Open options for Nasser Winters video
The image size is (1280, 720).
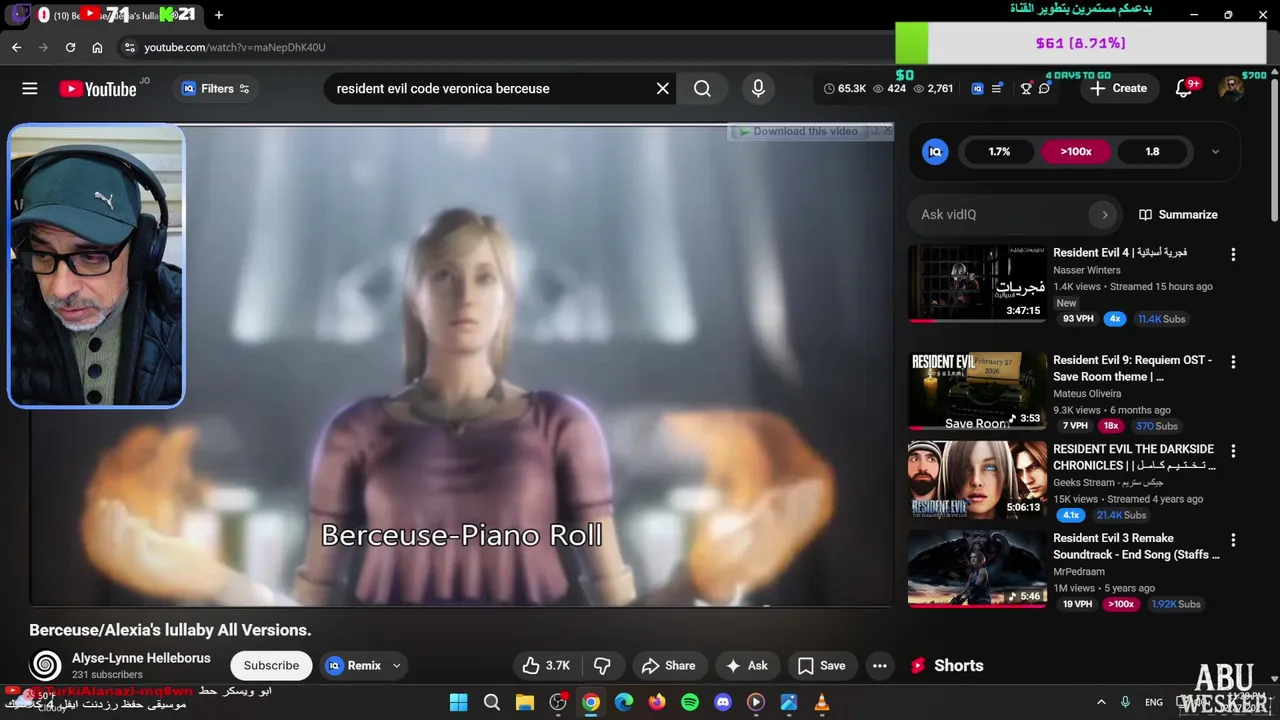[1233, 255]
